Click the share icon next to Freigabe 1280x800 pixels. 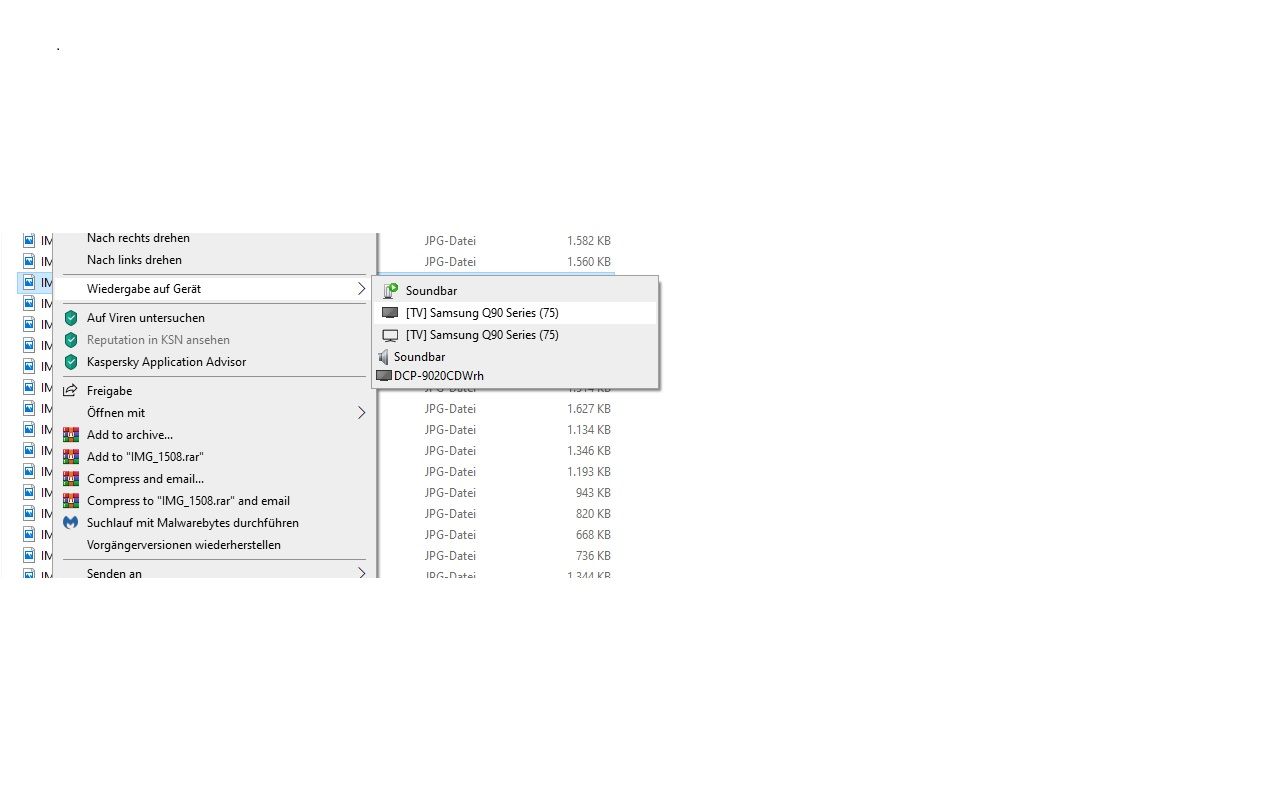(x=71, y=391)
